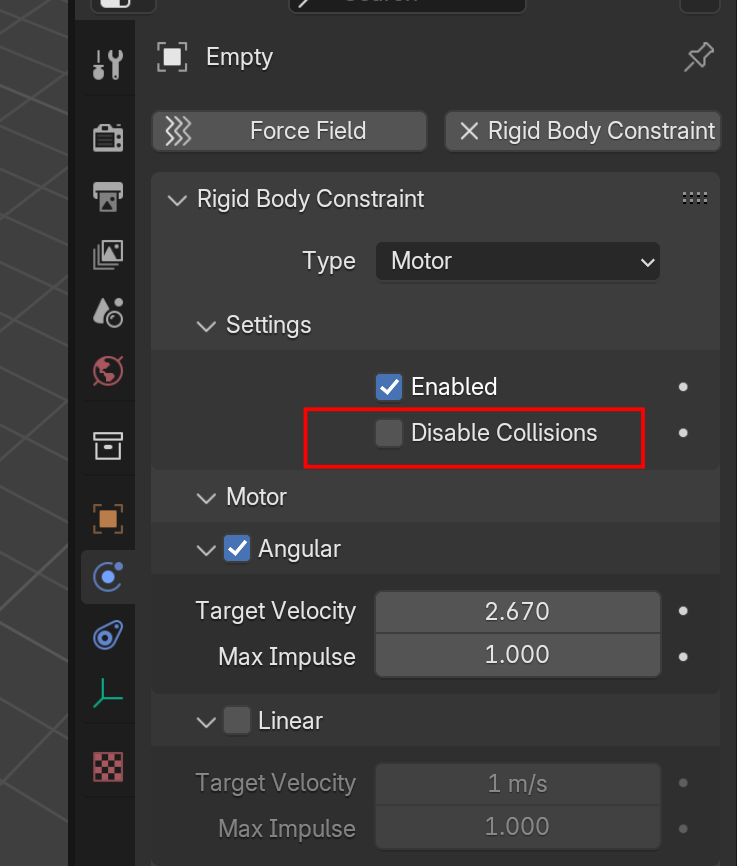Enable the Disable Collisions checkbox
737x866 pixels.
point(388,433)
